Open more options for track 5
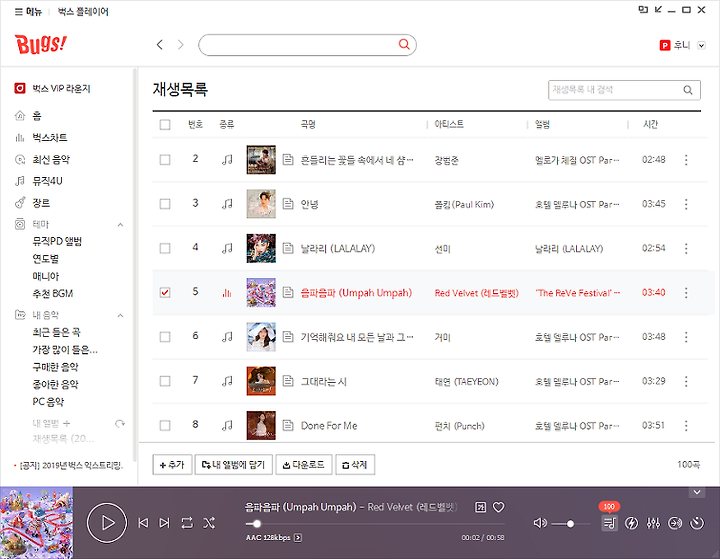 click(x=686, y=293)
